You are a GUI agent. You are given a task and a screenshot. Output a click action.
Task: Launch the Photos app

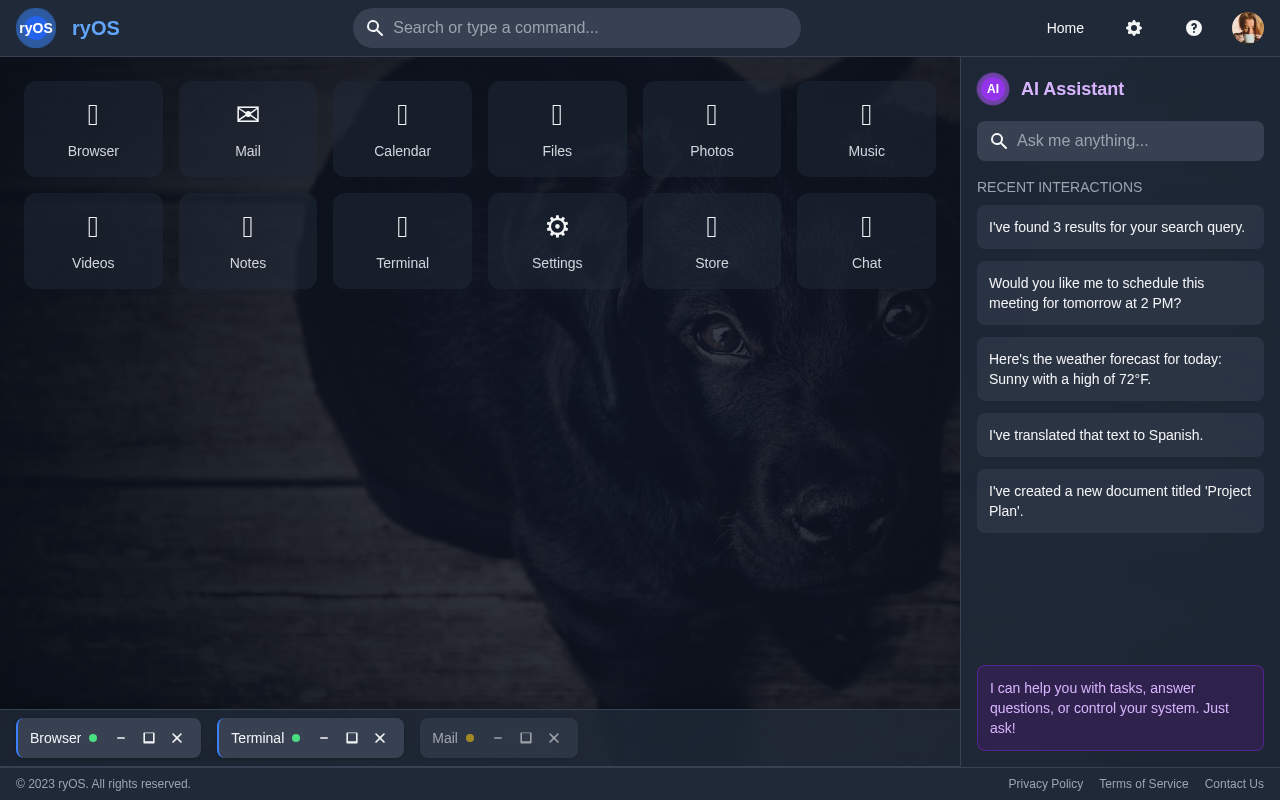coord(711,129)
